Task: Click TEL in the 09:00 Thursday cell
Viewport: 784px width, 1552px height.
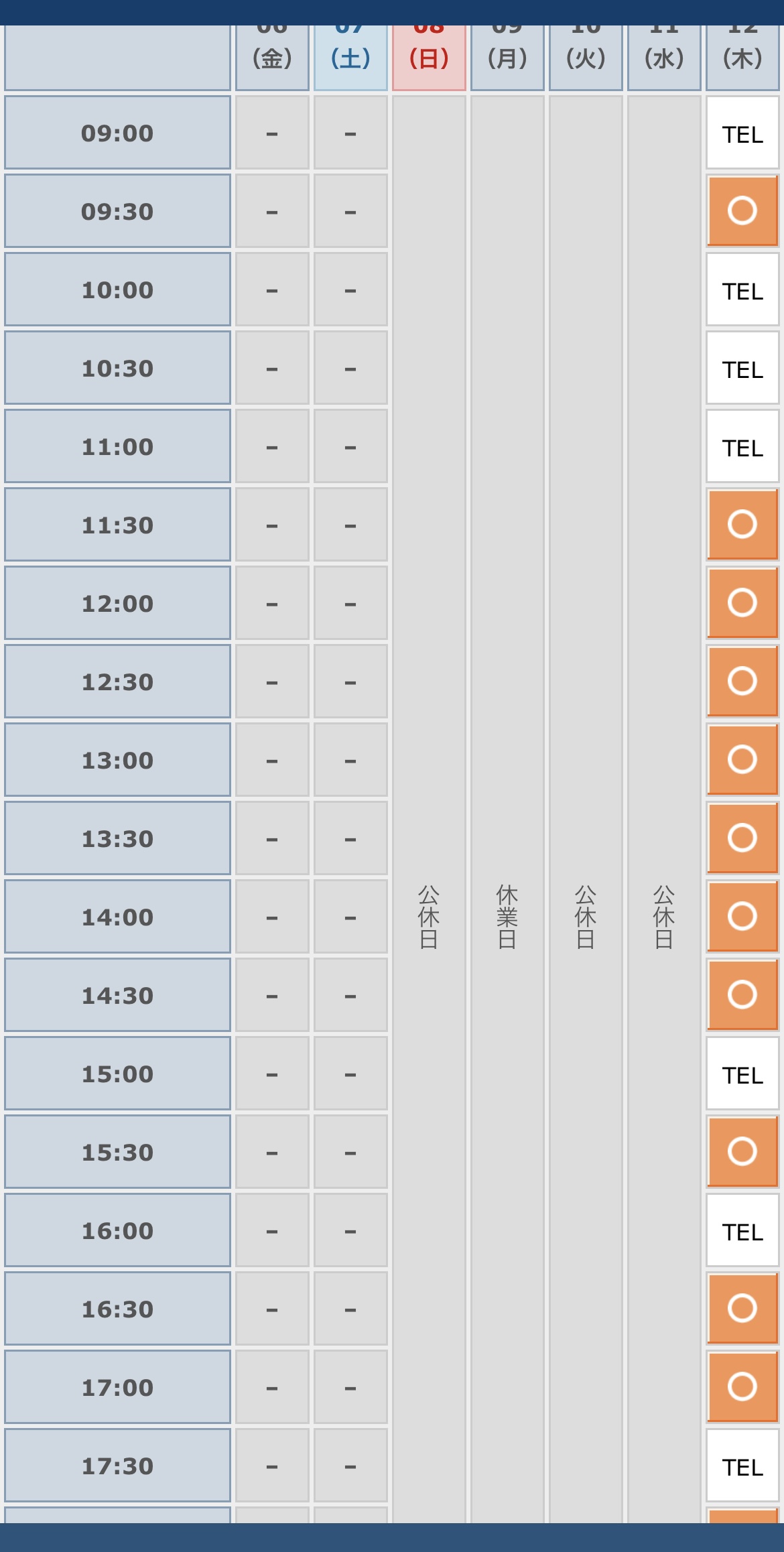Action: pos(742,133)
